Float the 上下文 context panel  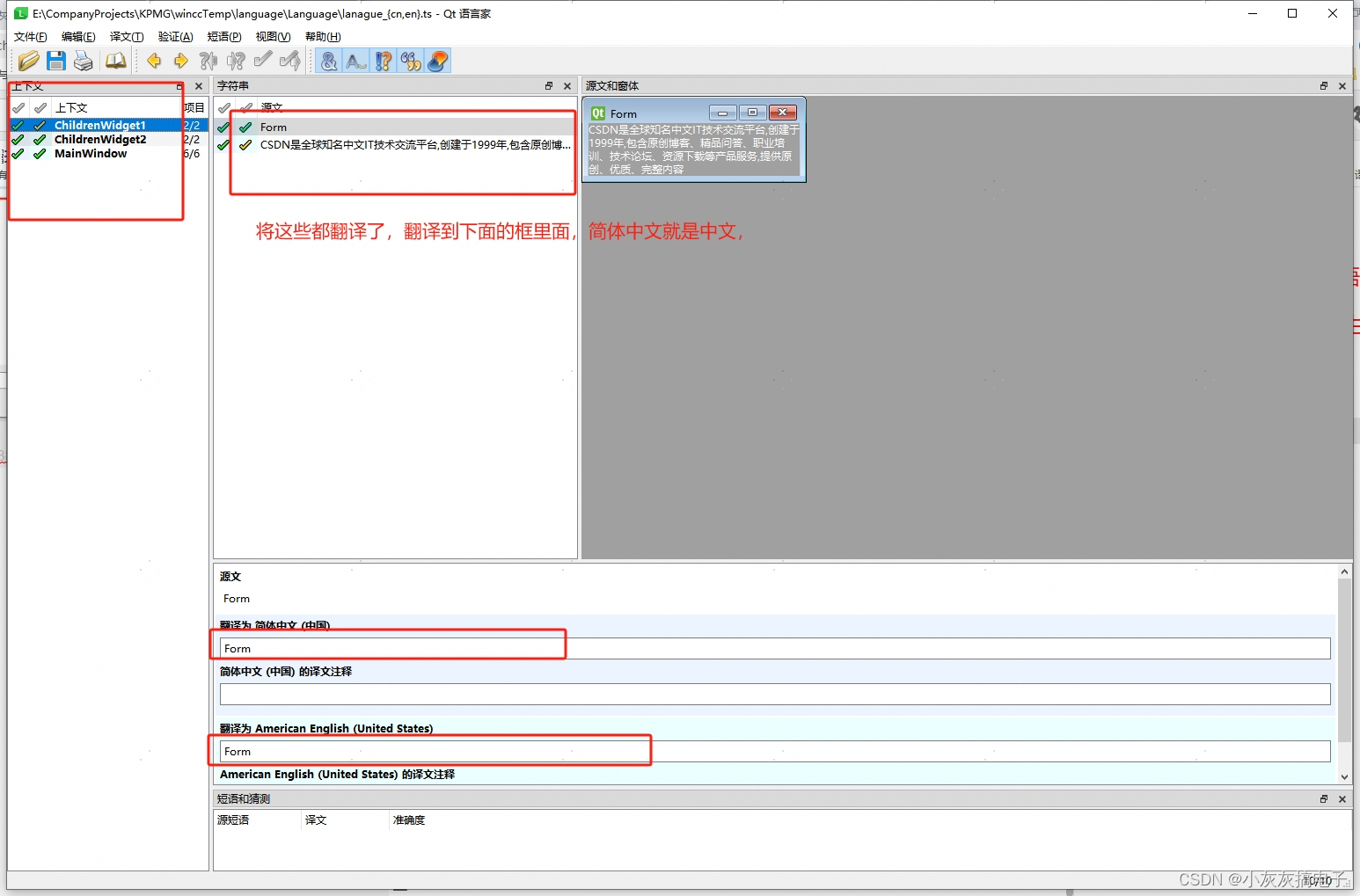[x=179, y=86]
